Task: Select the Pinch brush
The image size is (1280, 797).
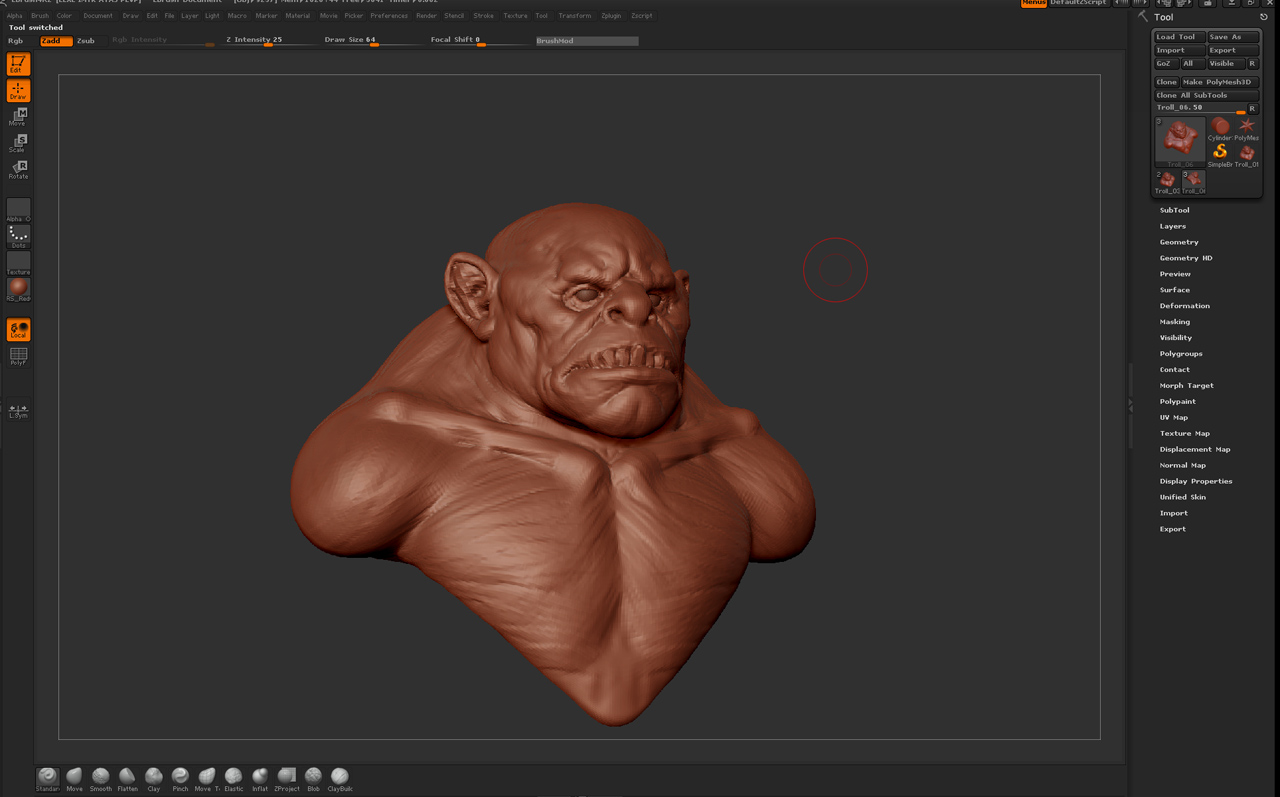Action: (180, 778)
